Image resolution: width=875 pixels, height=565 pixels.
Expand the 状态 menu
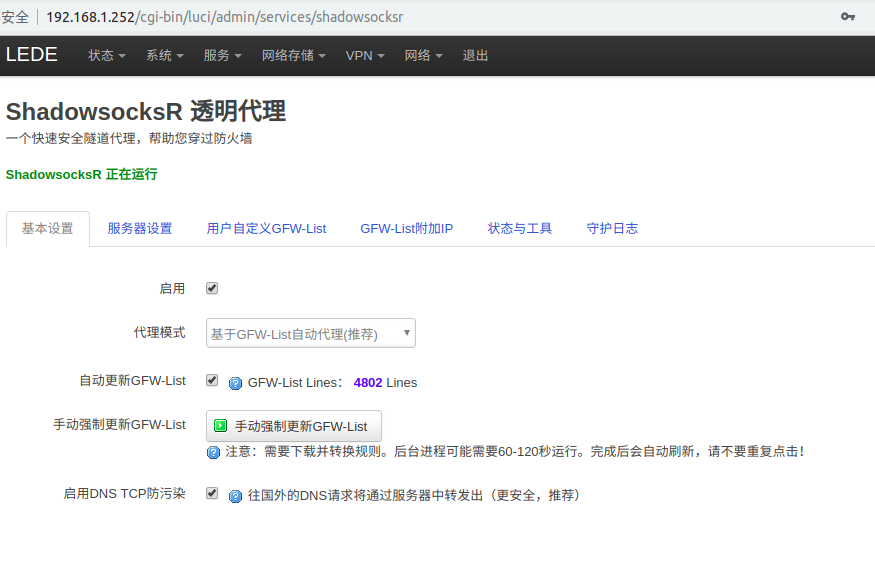(106, 56)
